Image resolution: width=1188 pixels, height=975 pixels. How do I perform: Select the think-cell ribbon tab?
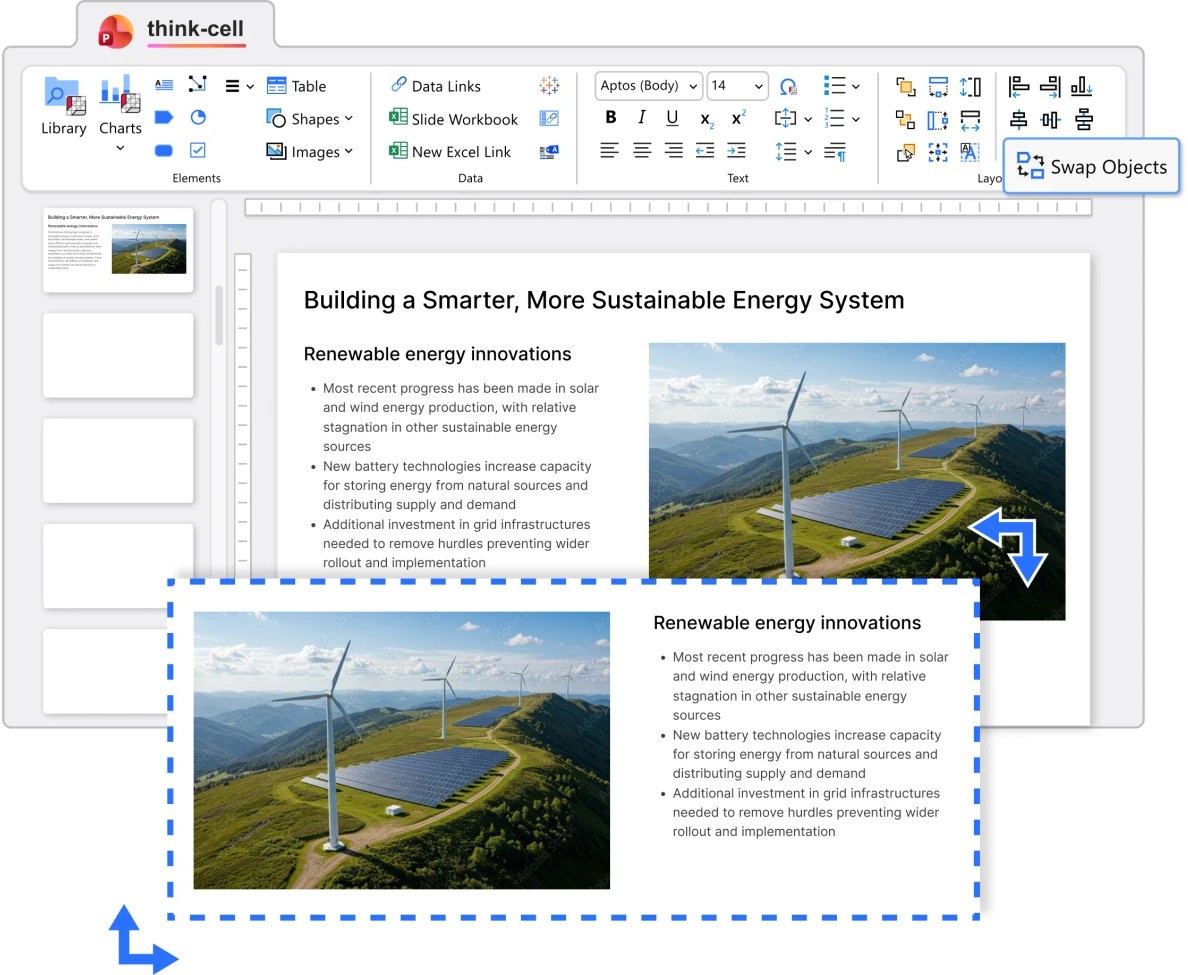[195, 29]
